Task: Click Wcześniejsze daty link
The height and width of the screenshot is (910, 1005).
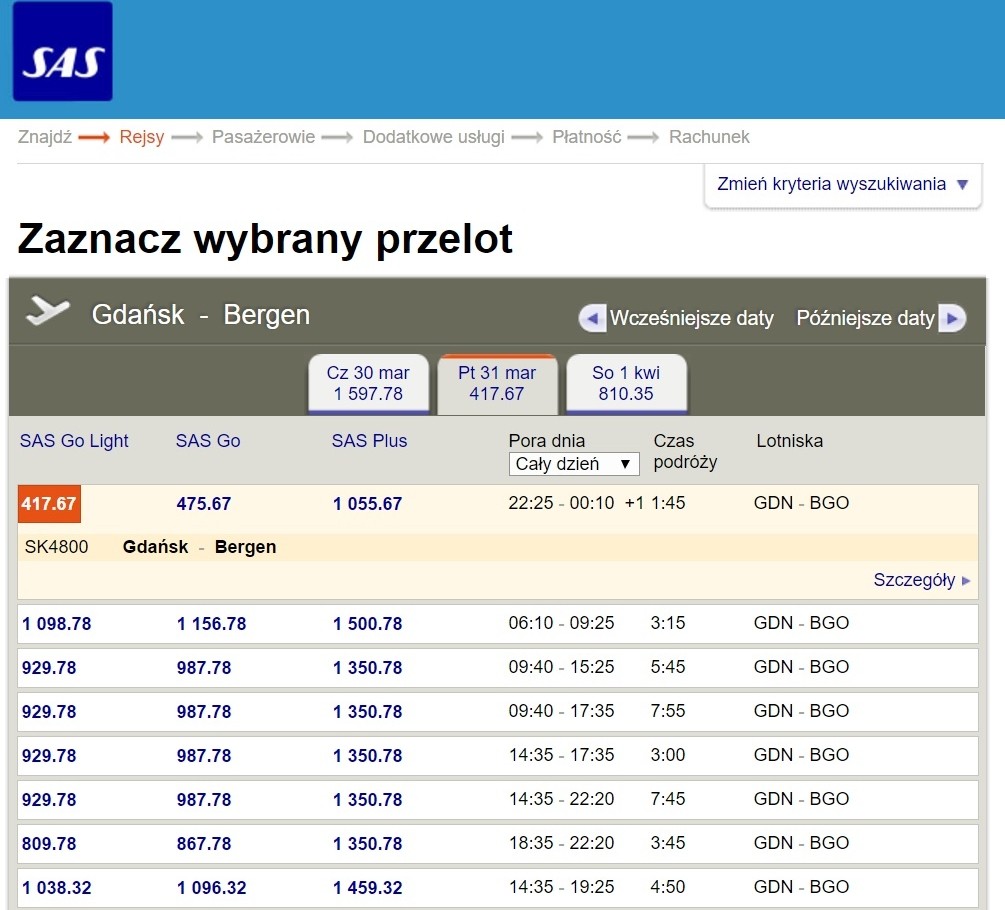Action: coord(692,318)
